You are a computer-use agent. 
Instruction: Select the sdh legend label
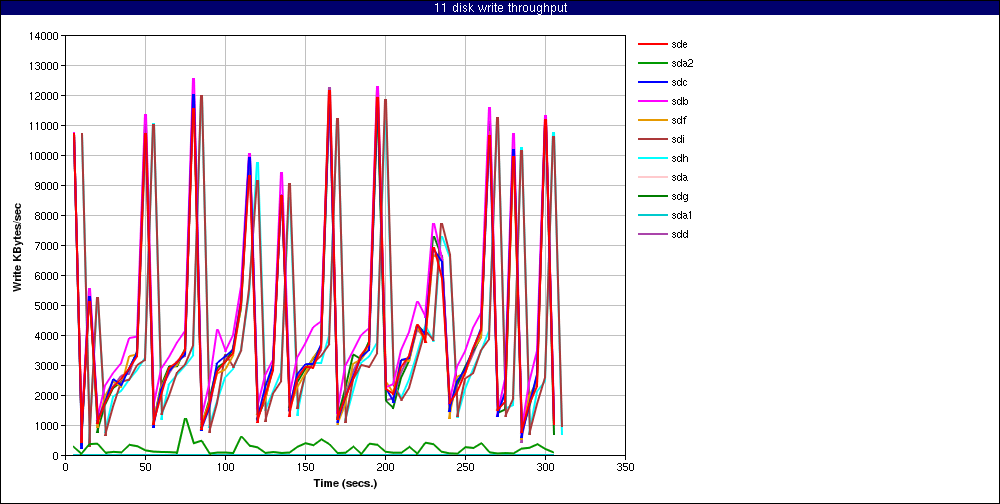point(679,158)
